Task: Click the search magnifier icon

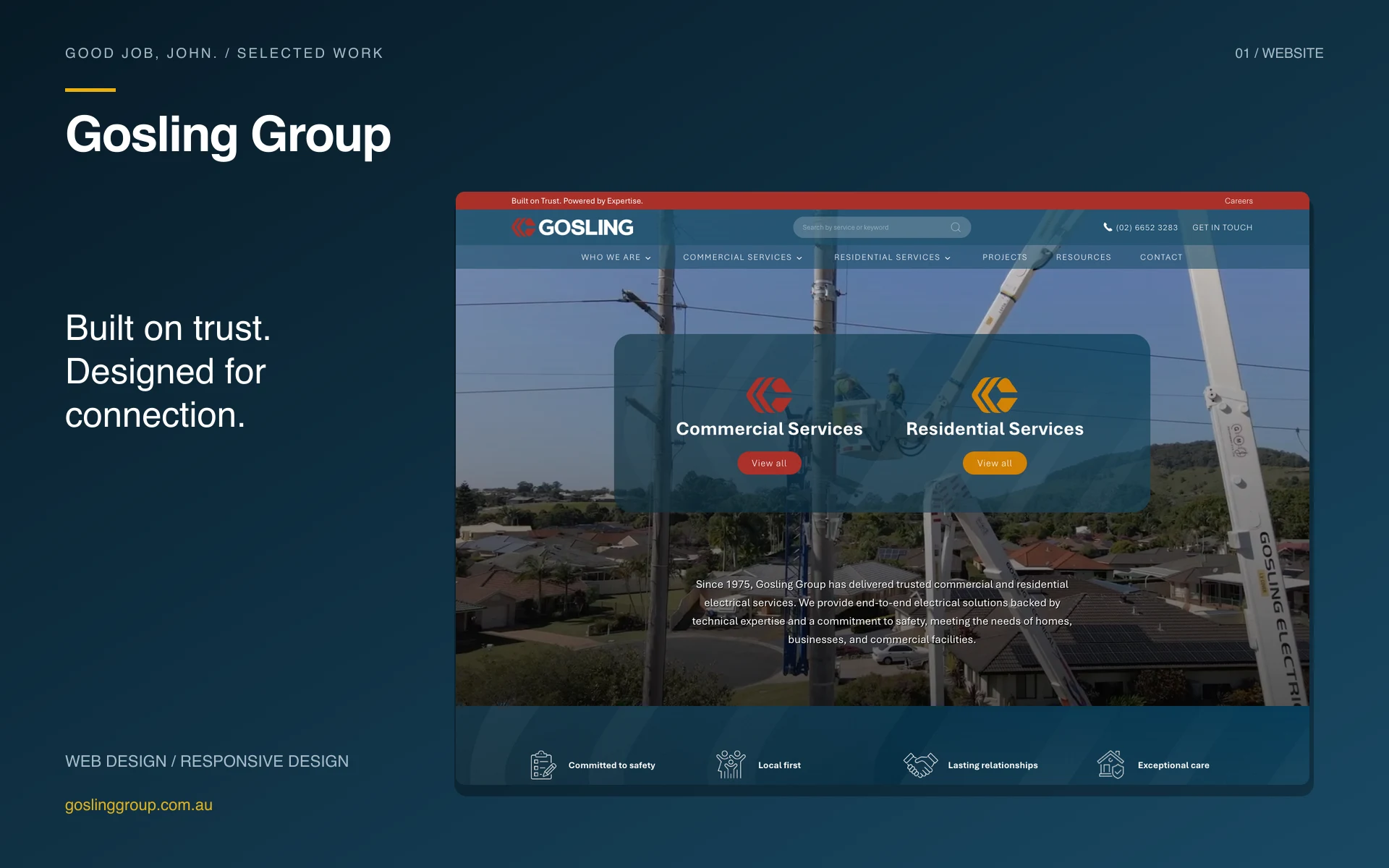Action: pyautogui.click(x=956, y=227)
